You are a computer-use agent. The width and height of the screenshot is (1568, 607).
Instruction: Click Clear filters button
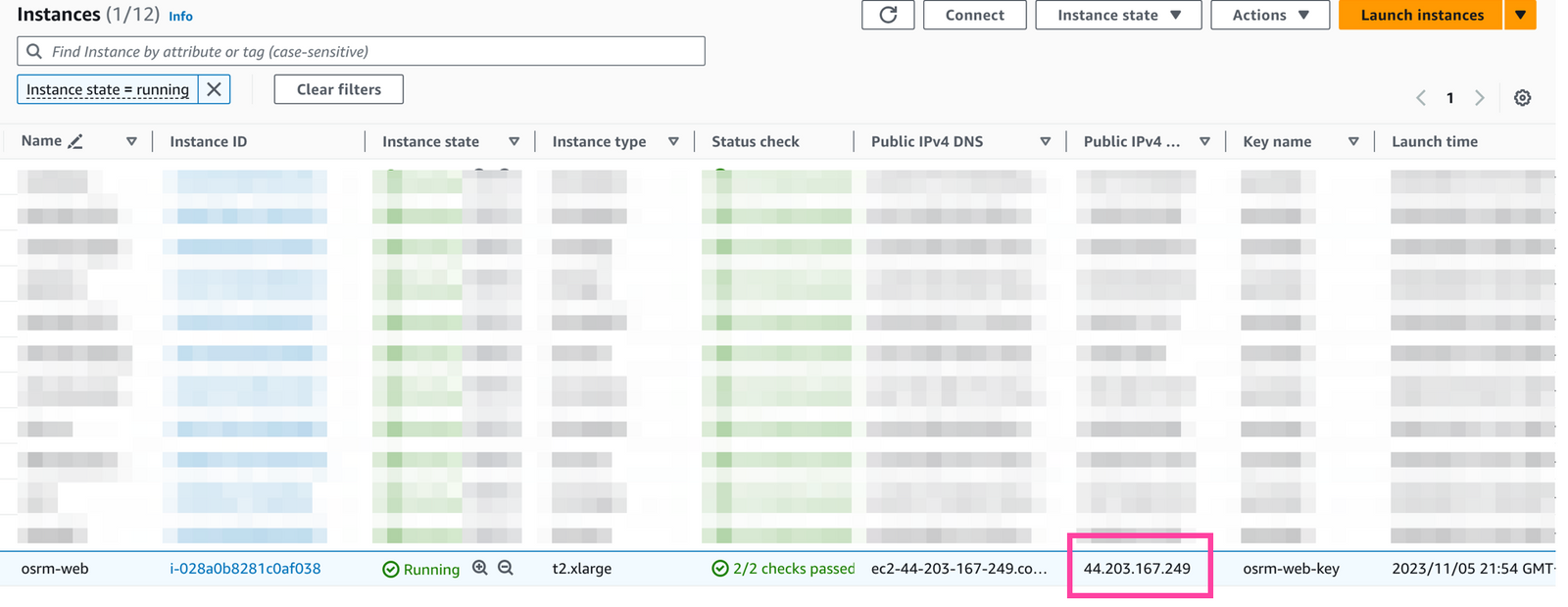click(x=338, y=89)
